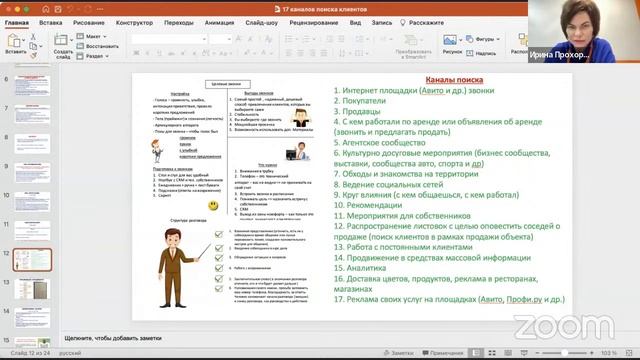The width and height of the screenshot is (640, 360).
Task: Open the Вставка tab
Action: pos(51,23)
